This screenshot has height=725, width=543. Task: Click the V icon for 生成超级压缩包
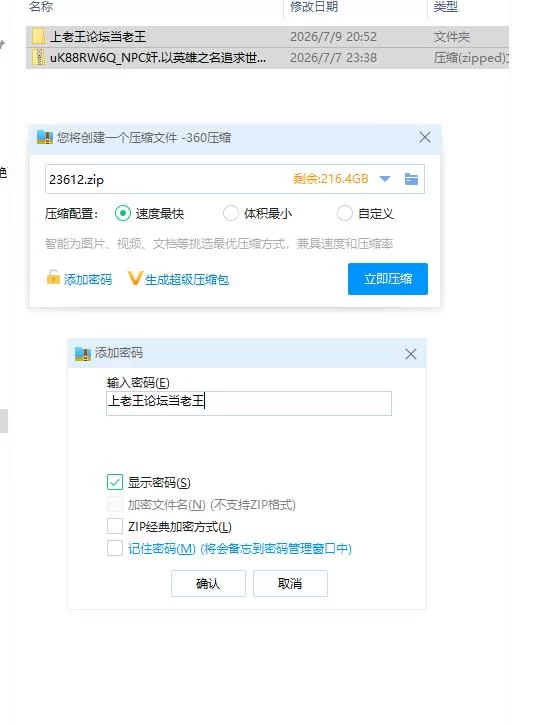(135, 278)
